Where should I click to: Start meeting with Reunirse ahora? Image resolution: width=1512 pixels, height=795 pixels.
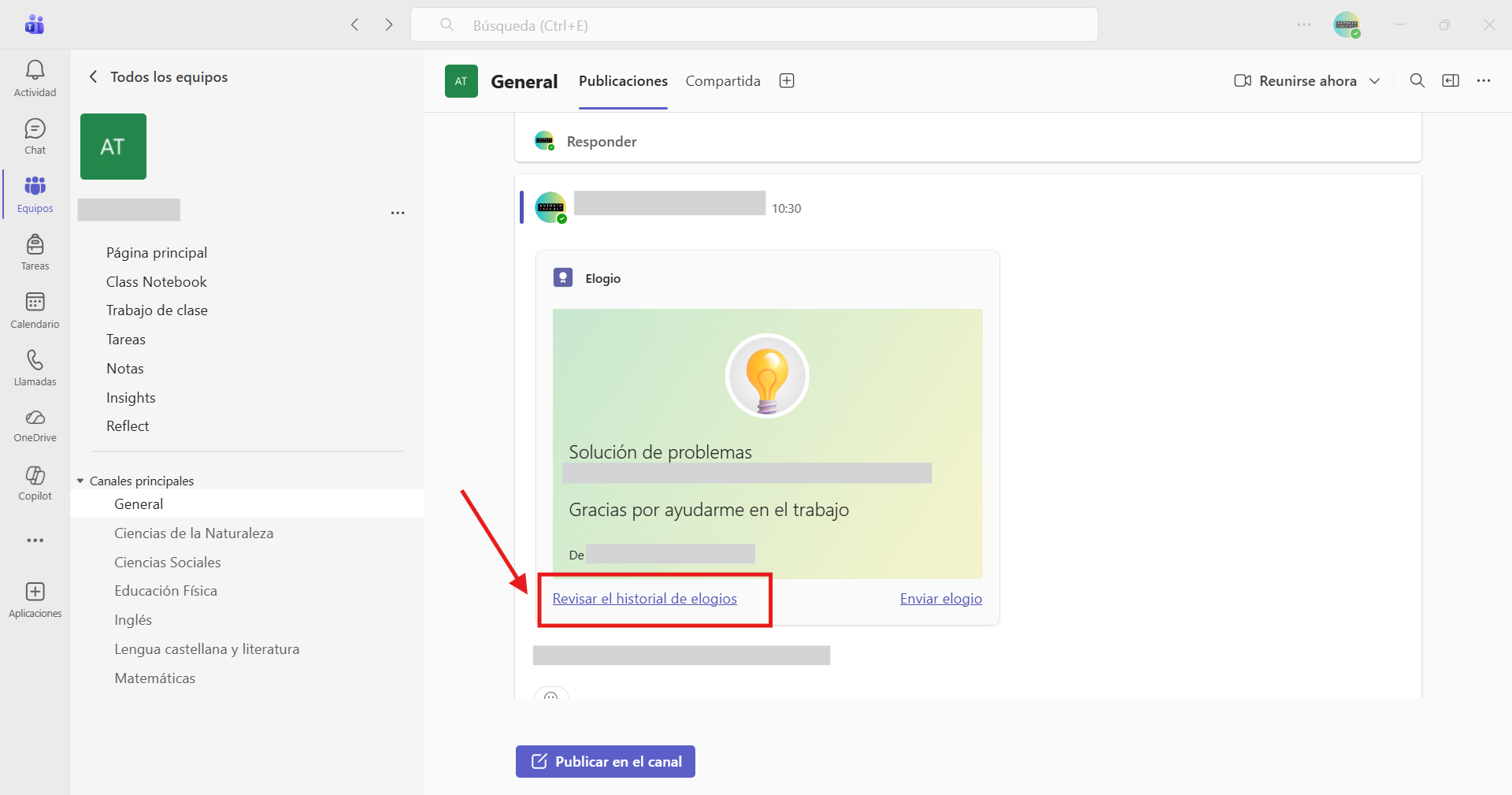click(1295, 80)
